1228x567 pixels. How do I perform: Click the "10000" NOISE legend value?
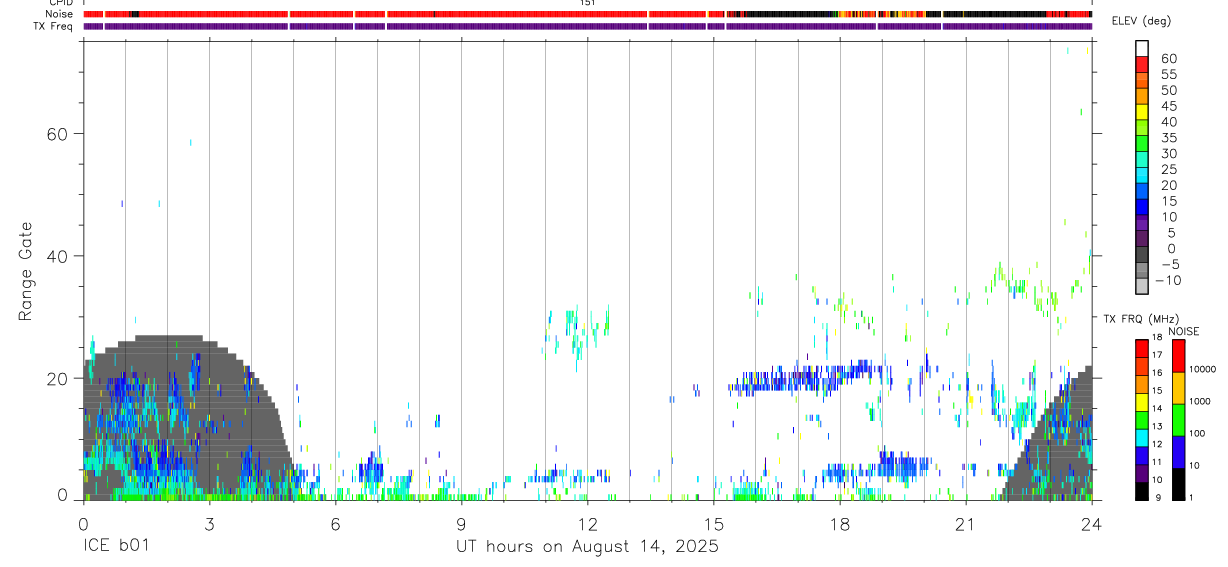point(1205,369)
